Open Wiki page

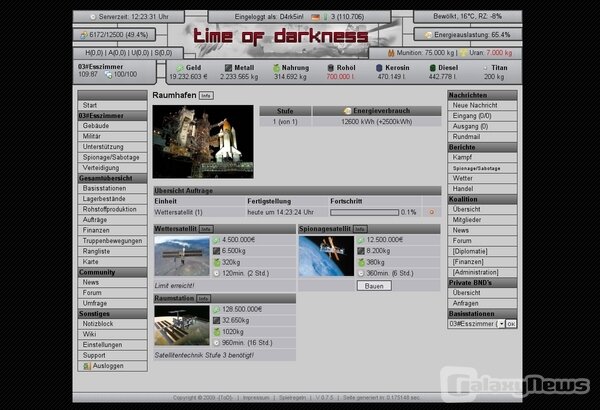pyautogui.click(x=112, y=334)
